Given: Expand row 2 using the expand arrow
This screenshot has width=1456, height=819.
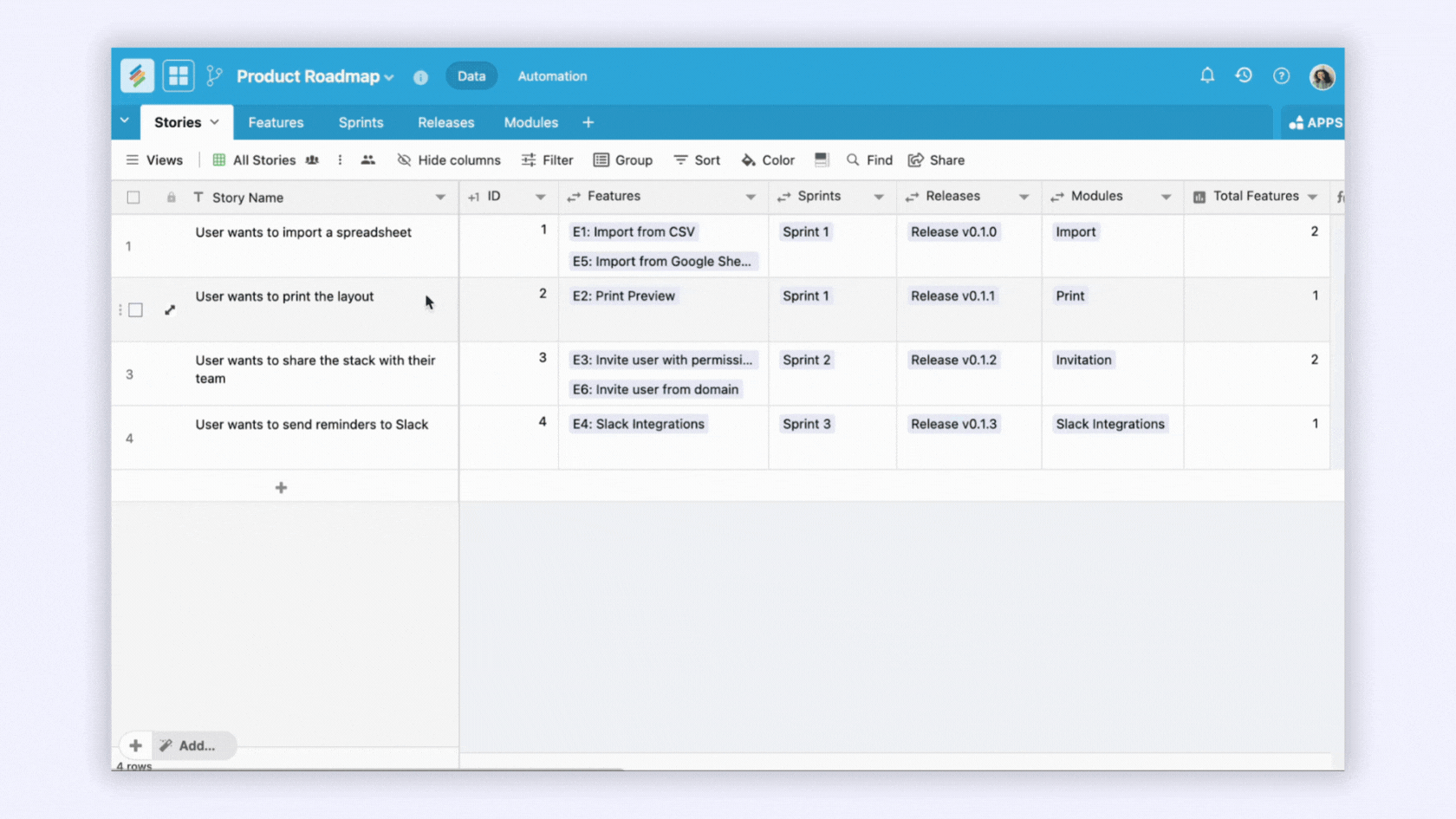Looking at the screenshot, I should [170, 309].
